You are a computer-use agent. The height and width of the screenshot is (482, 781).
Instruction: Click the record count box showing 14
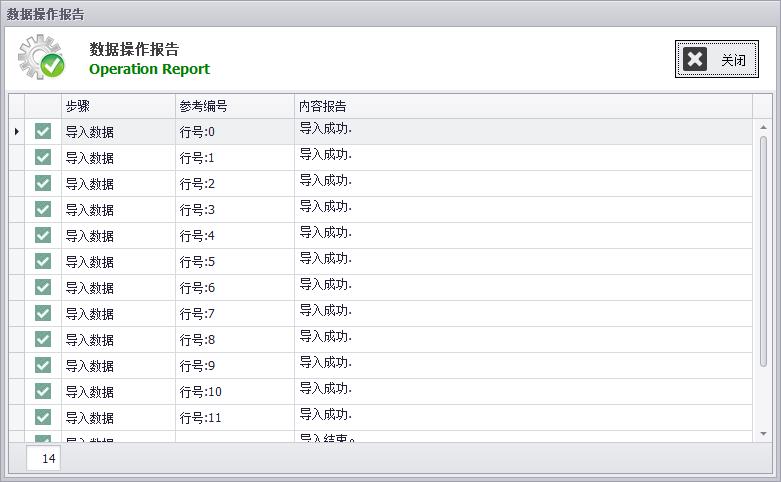44,459
